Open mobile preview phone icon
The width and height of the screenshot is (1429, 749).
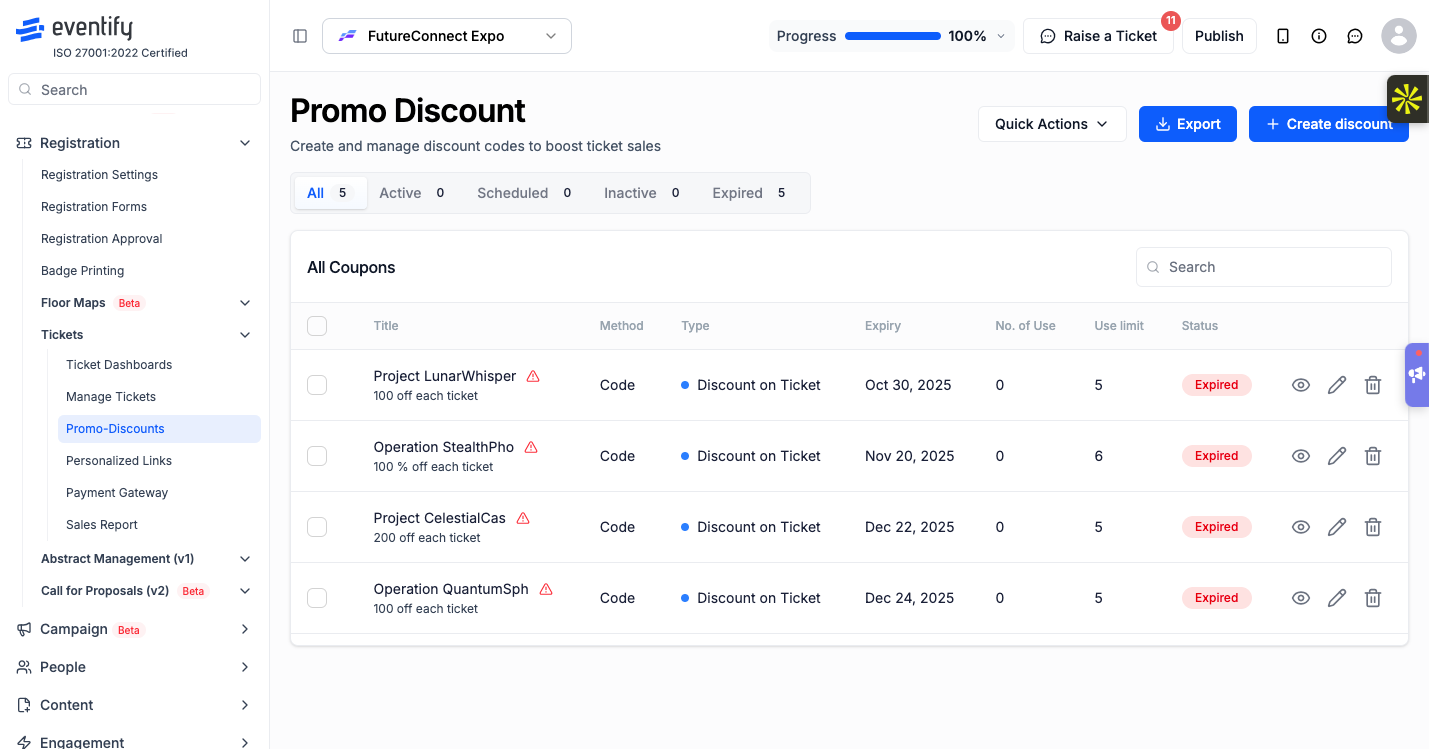coord(1283,36)
